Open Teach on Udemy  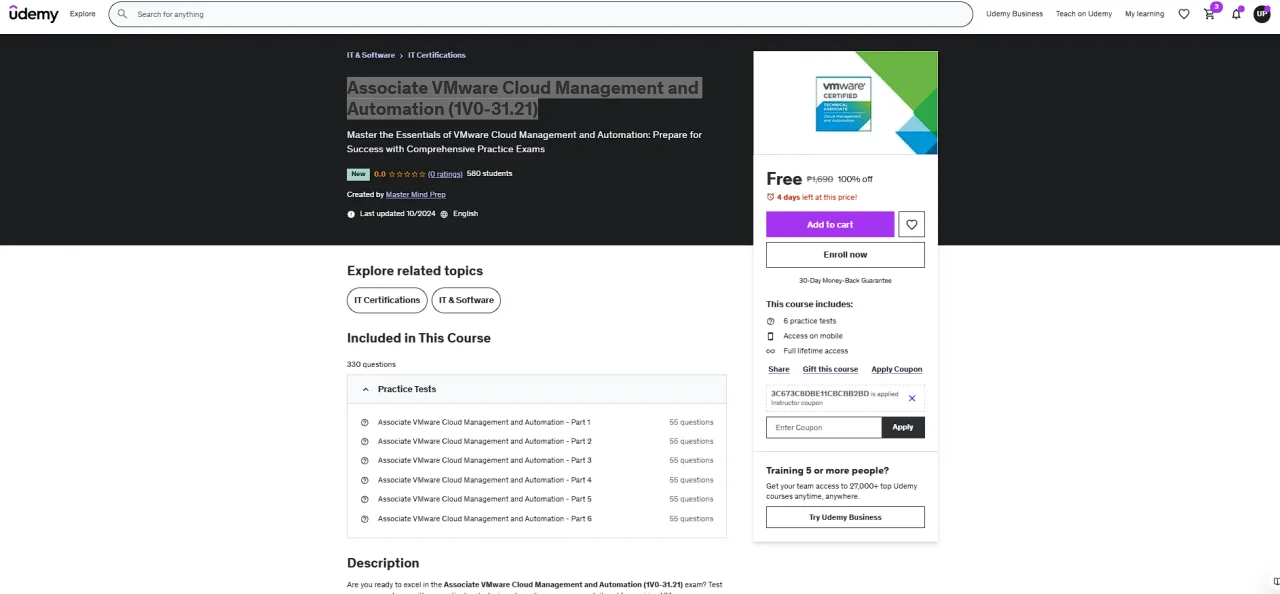point(1084,14)
